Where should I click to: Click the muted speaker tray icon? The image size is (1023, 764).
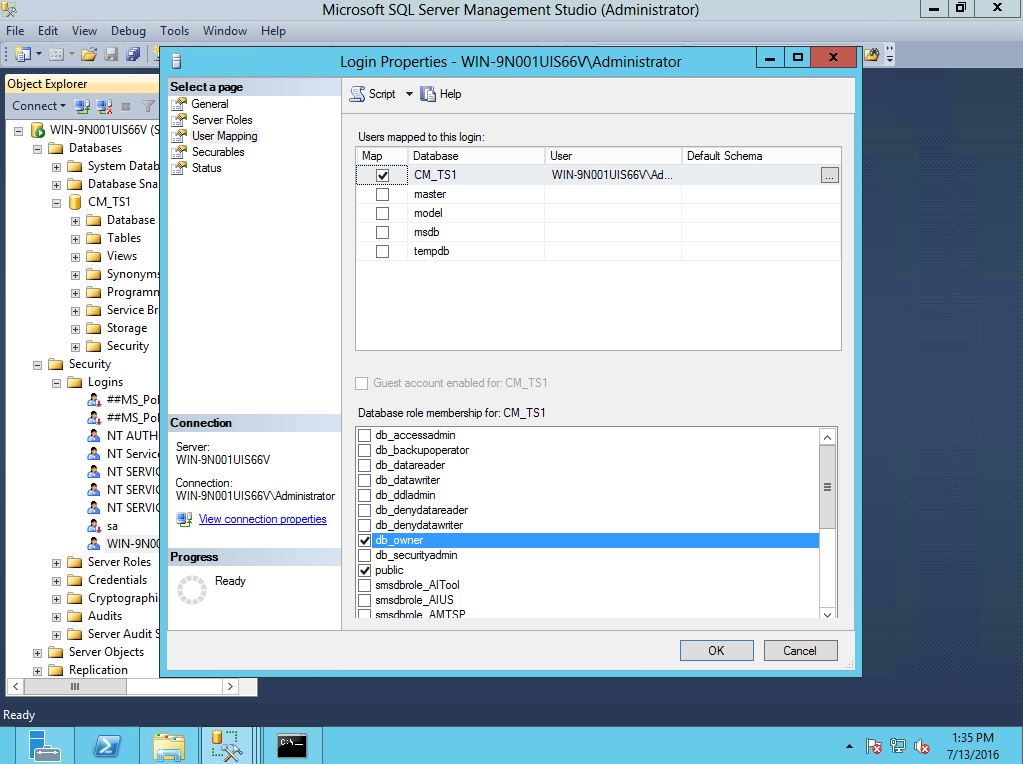922,746
